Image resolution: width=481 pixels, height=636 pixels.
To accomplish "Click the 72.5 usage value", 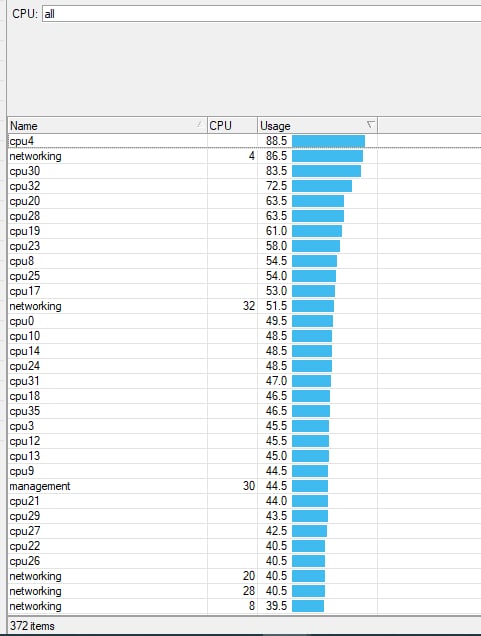I will tap(276, 186).
